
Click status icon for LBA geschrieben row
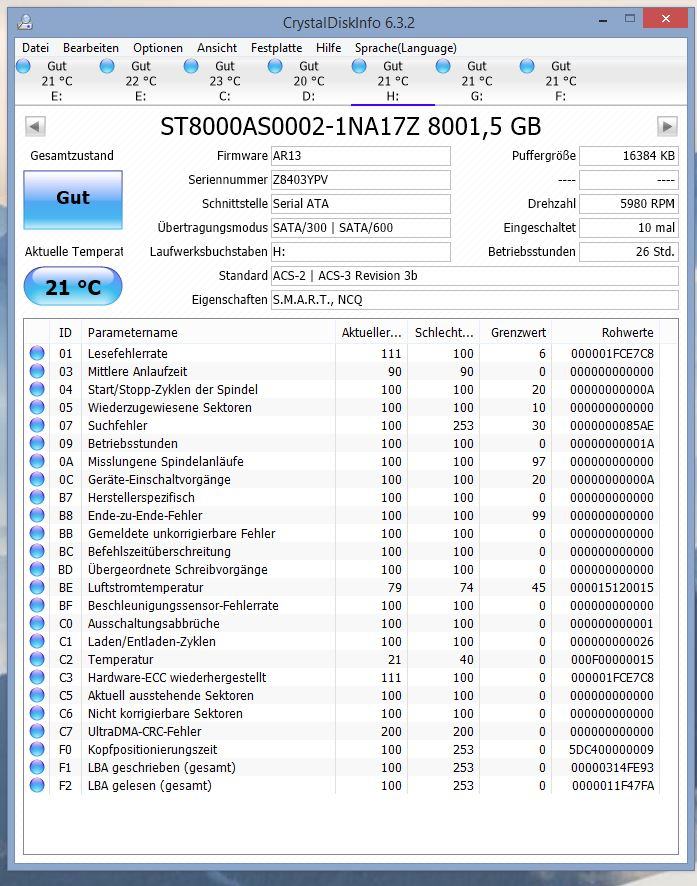(x=37, y=767)
